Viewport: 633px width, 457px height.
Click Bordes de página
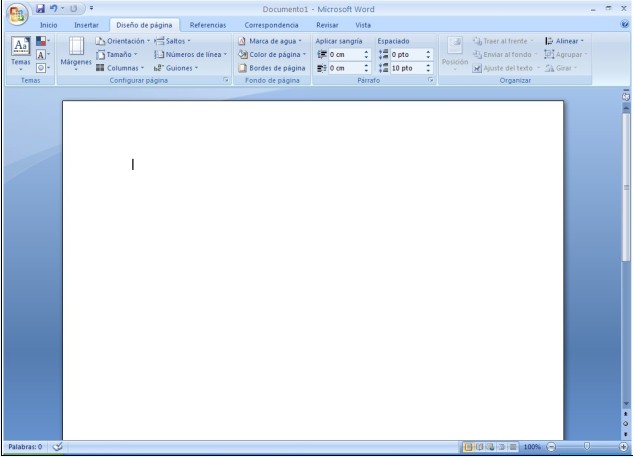[272, 68]
